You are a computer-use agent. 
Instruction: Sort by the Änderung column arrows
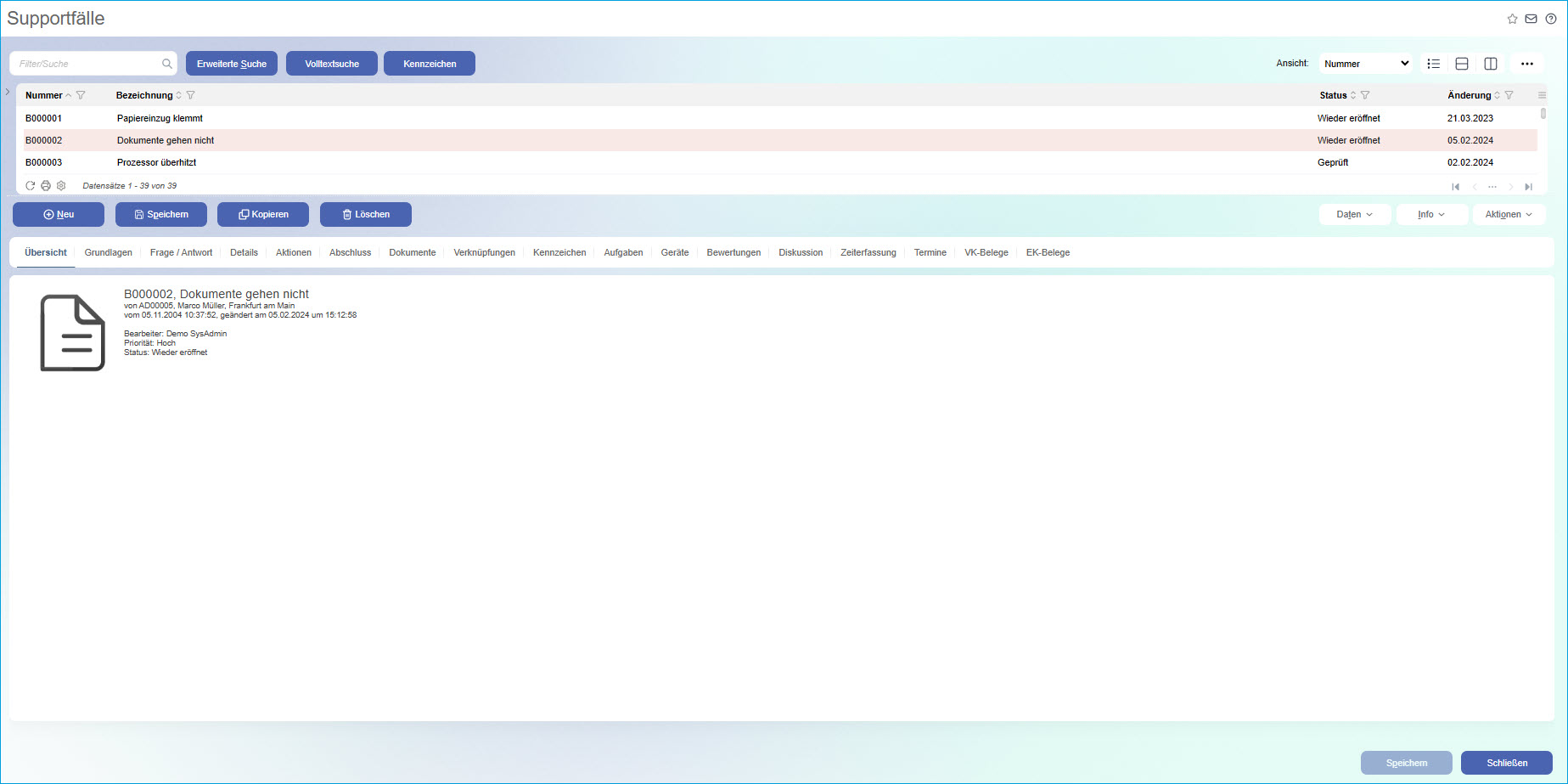click(x=1497, y=95)
